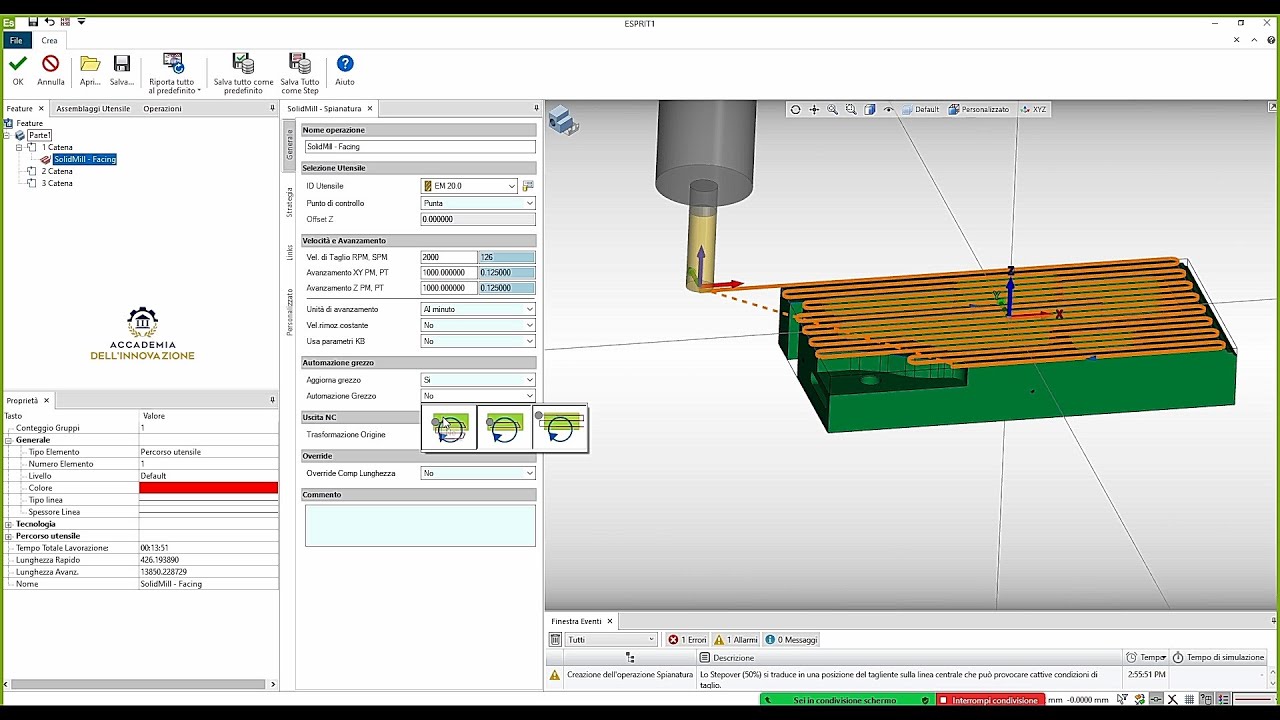Select 3 Catena in feature tree
This screenshot has height=720, width=1280.
[x=57, y=183]
